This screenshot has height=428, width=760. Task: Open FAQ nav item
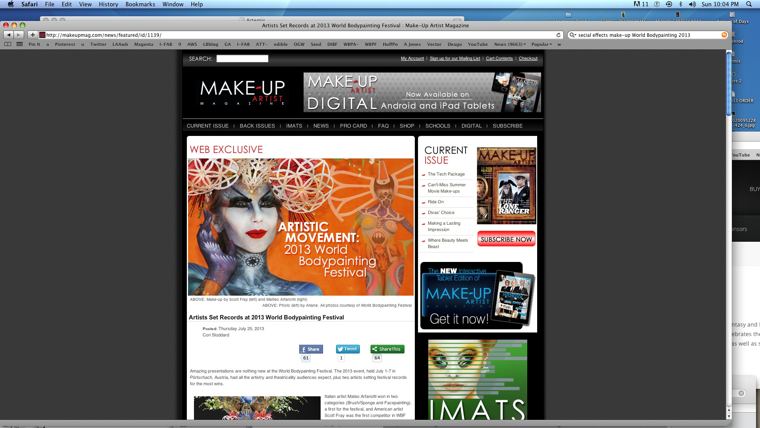tap(383, 126)
